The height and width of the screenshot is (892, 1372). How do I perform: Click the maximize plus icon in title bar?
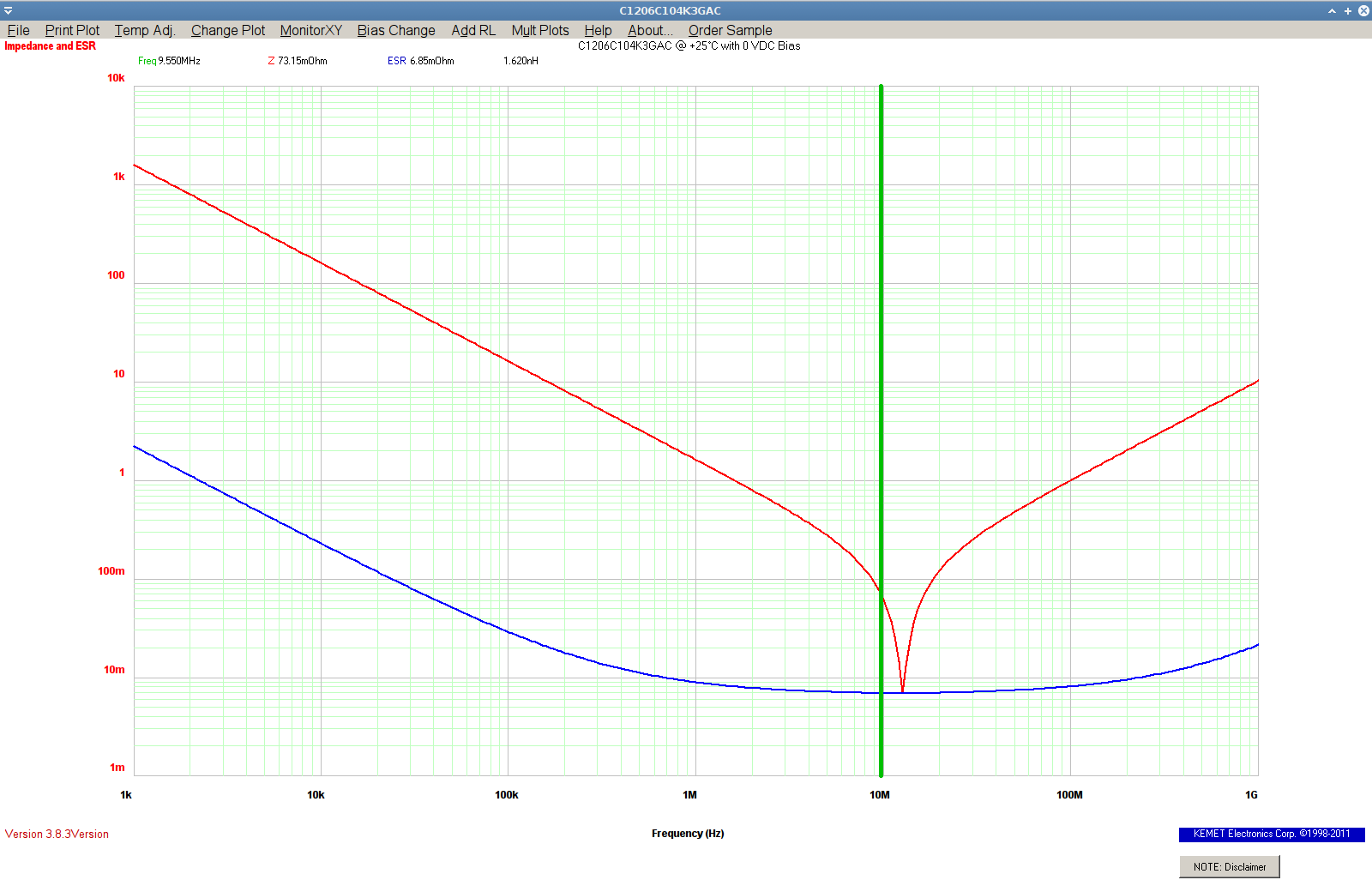point(1348,11)
